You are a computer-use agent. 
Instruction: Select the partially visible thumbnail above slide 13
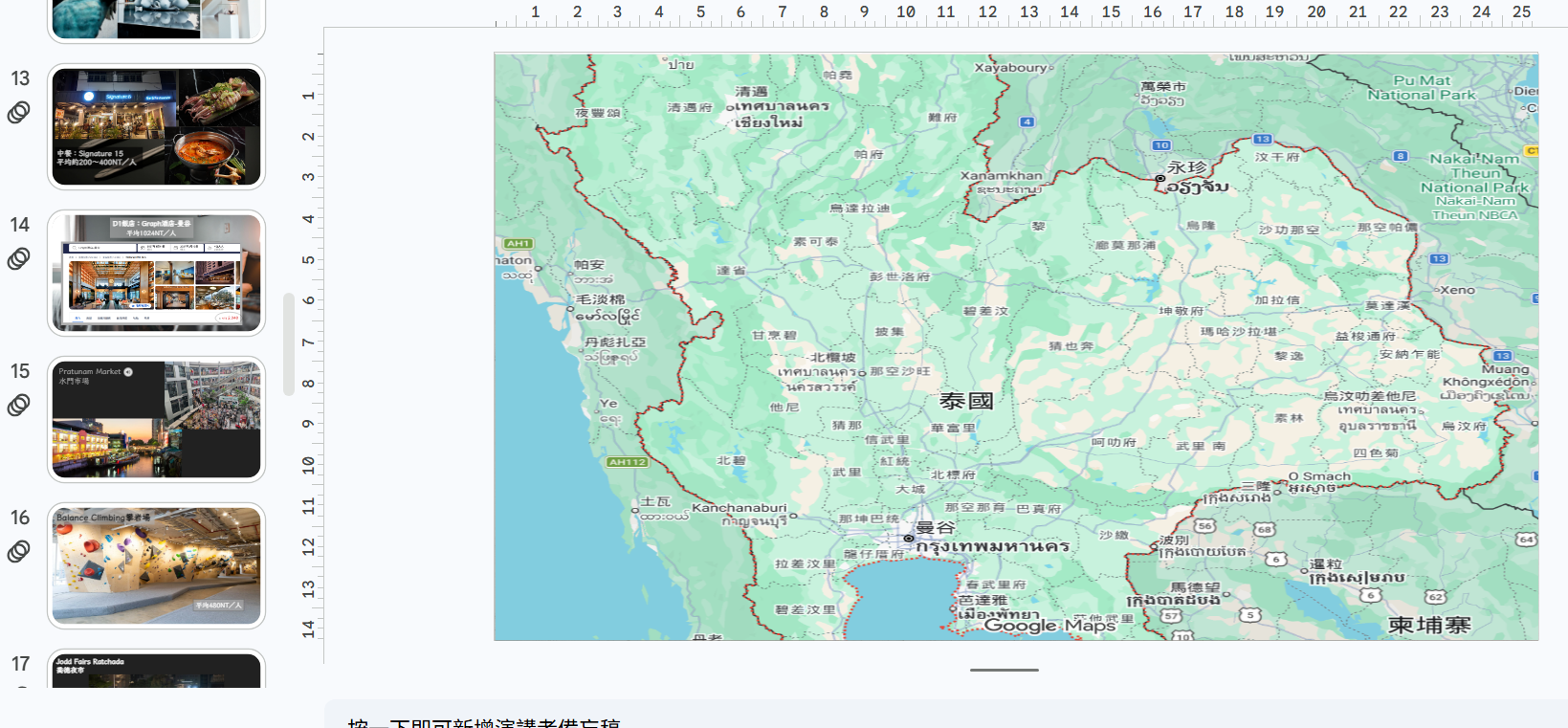click(x=156, y=20)
